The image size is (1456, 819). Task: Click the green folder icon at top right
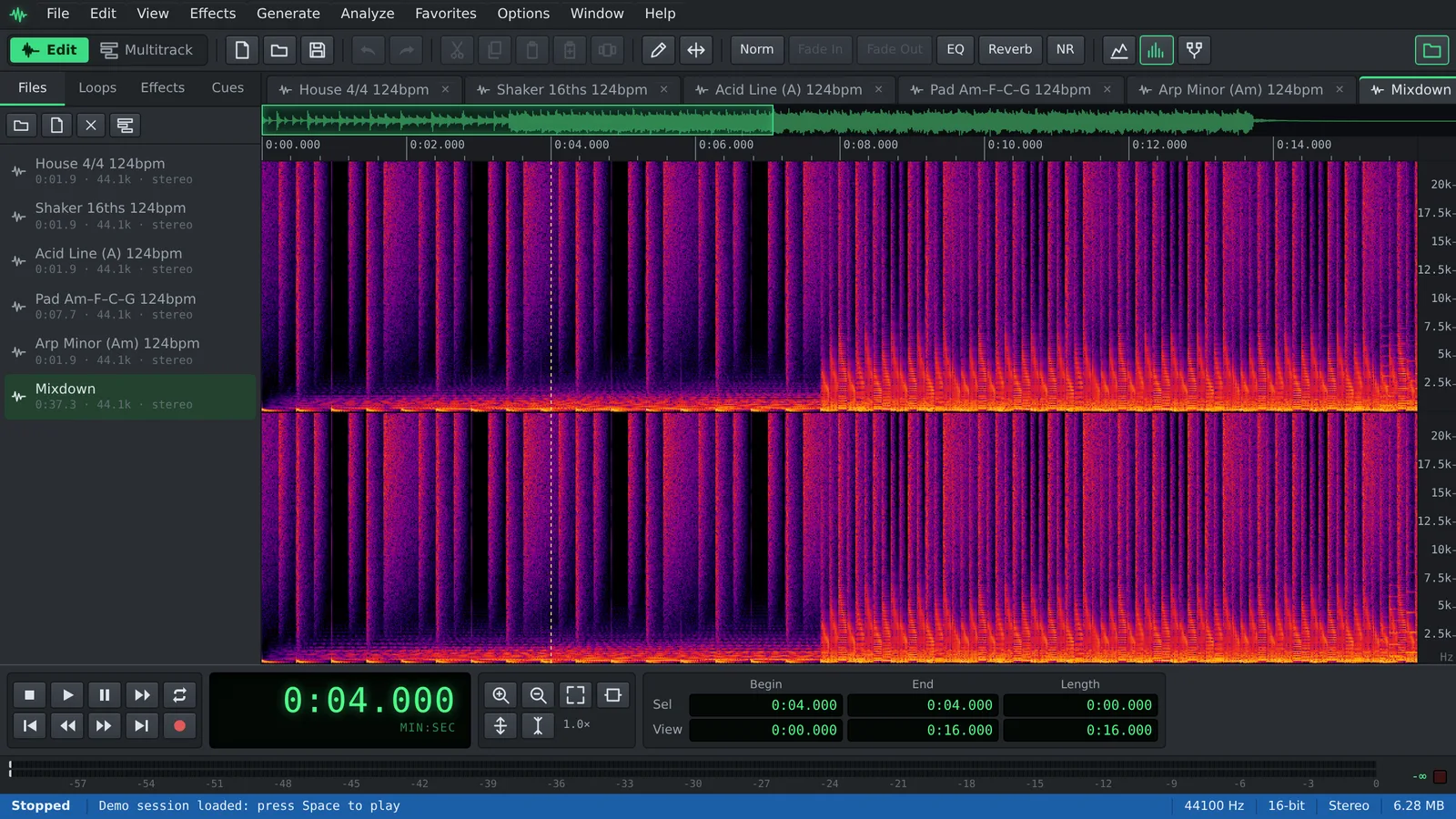pyautogui.click(x=1431, y=50)
